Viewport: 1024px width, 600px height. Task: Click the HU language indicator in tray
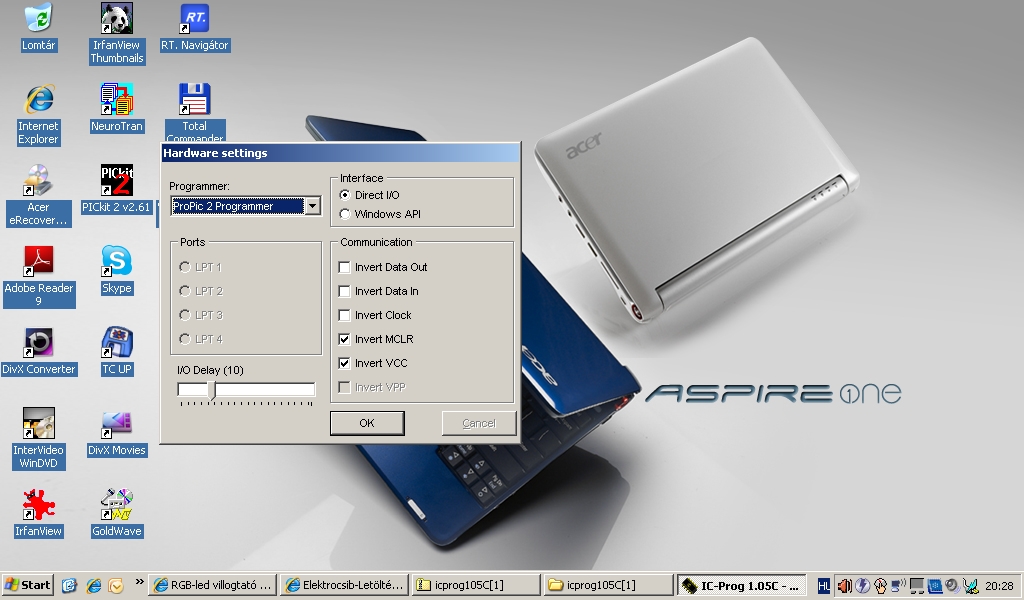pos(824,586)
